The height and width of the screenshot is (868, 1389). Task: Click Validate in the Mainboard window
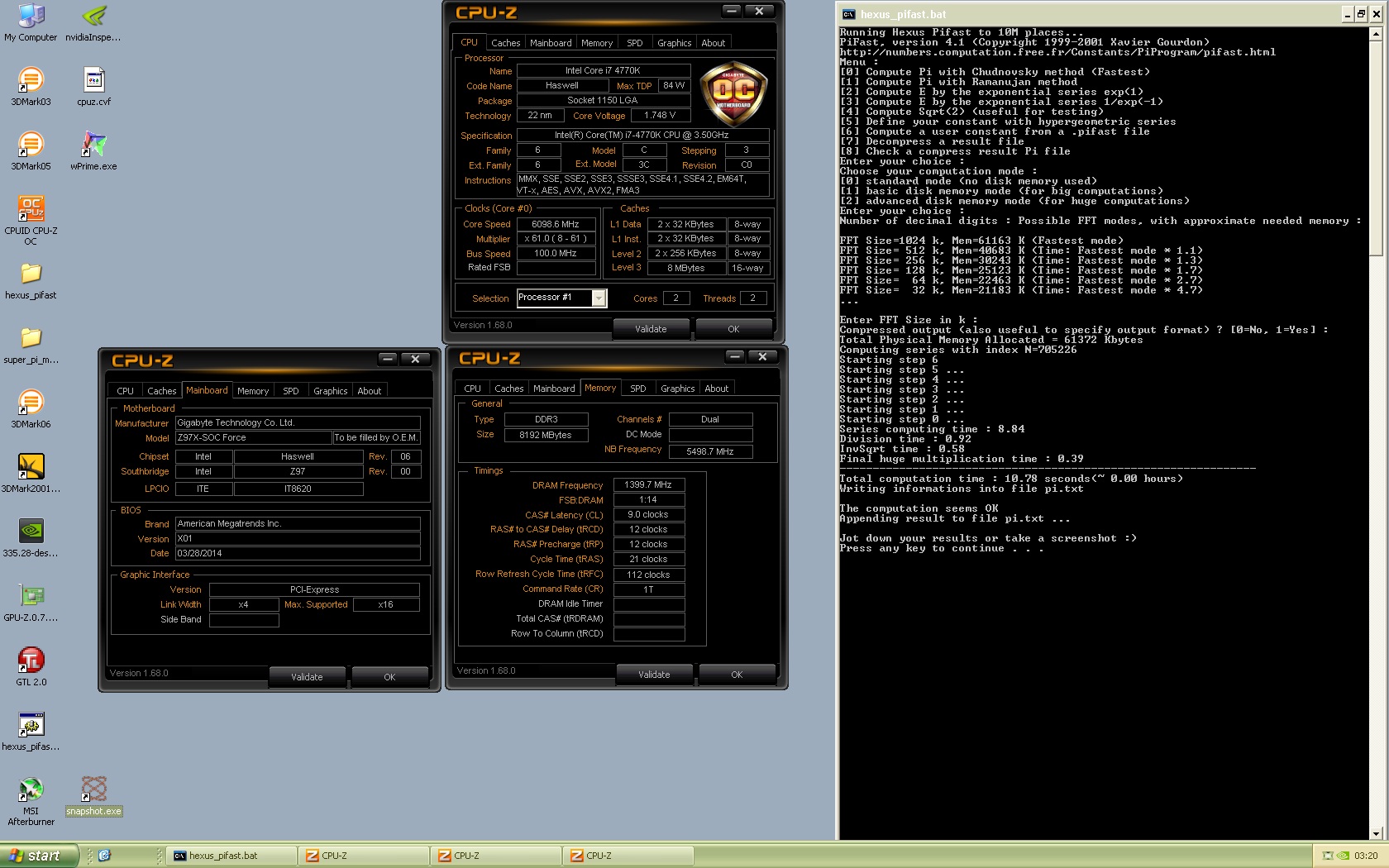tap(307, 677)
